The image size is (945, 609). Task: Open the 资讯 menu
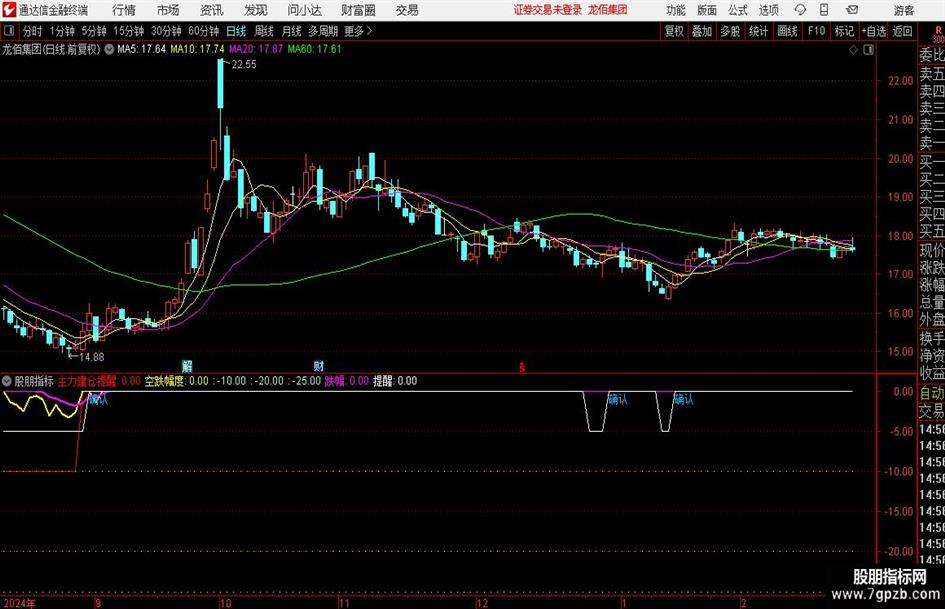click(211, 10)
